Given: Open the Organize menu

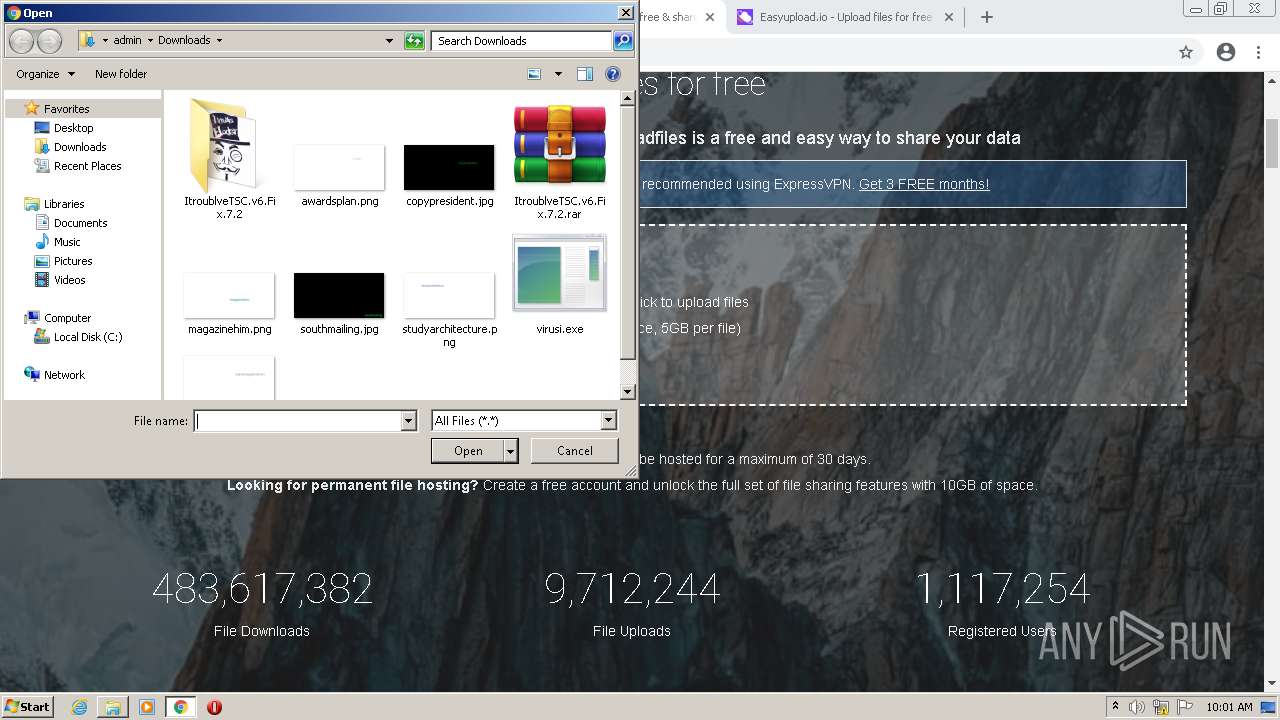Looking at the screenshot, I should click(45, 74).
